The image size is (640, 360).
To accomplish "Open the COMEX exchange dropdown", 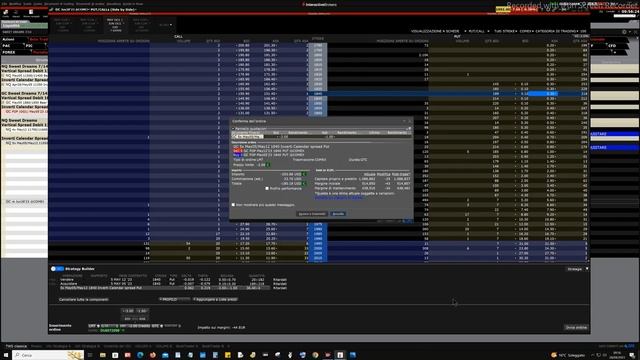I will tap(526, 31).
